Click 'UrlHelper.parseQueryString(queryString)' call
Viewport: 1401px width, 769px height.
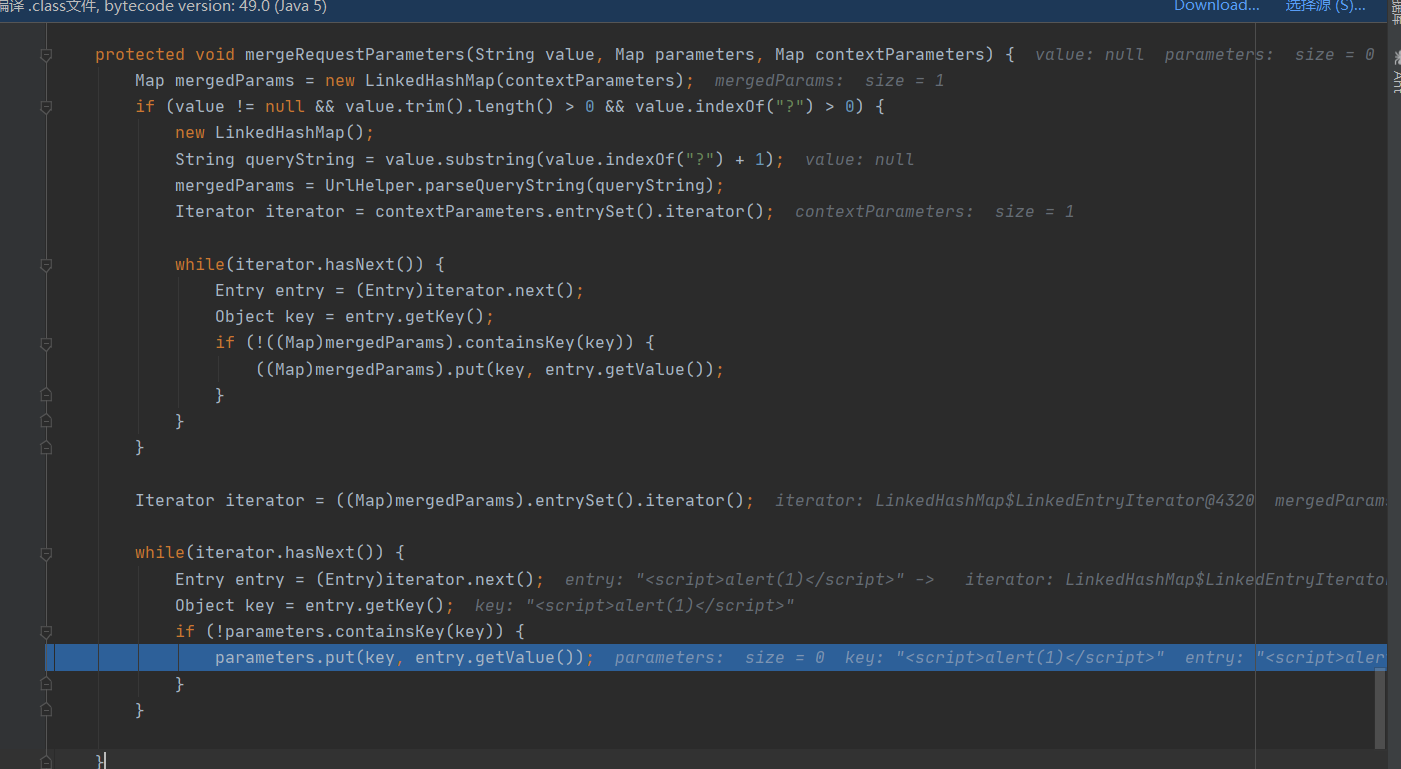coord(520,186)
